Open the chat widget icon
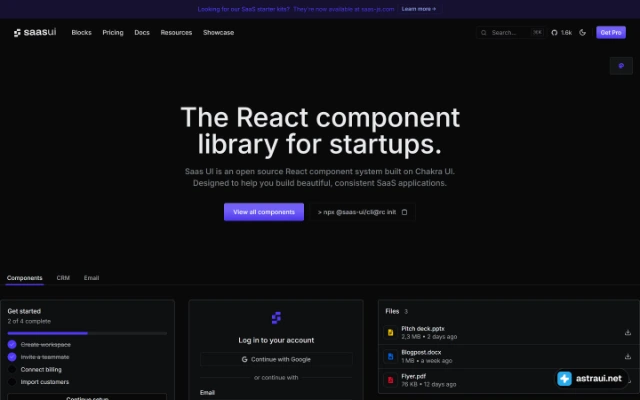 [621, 66]
